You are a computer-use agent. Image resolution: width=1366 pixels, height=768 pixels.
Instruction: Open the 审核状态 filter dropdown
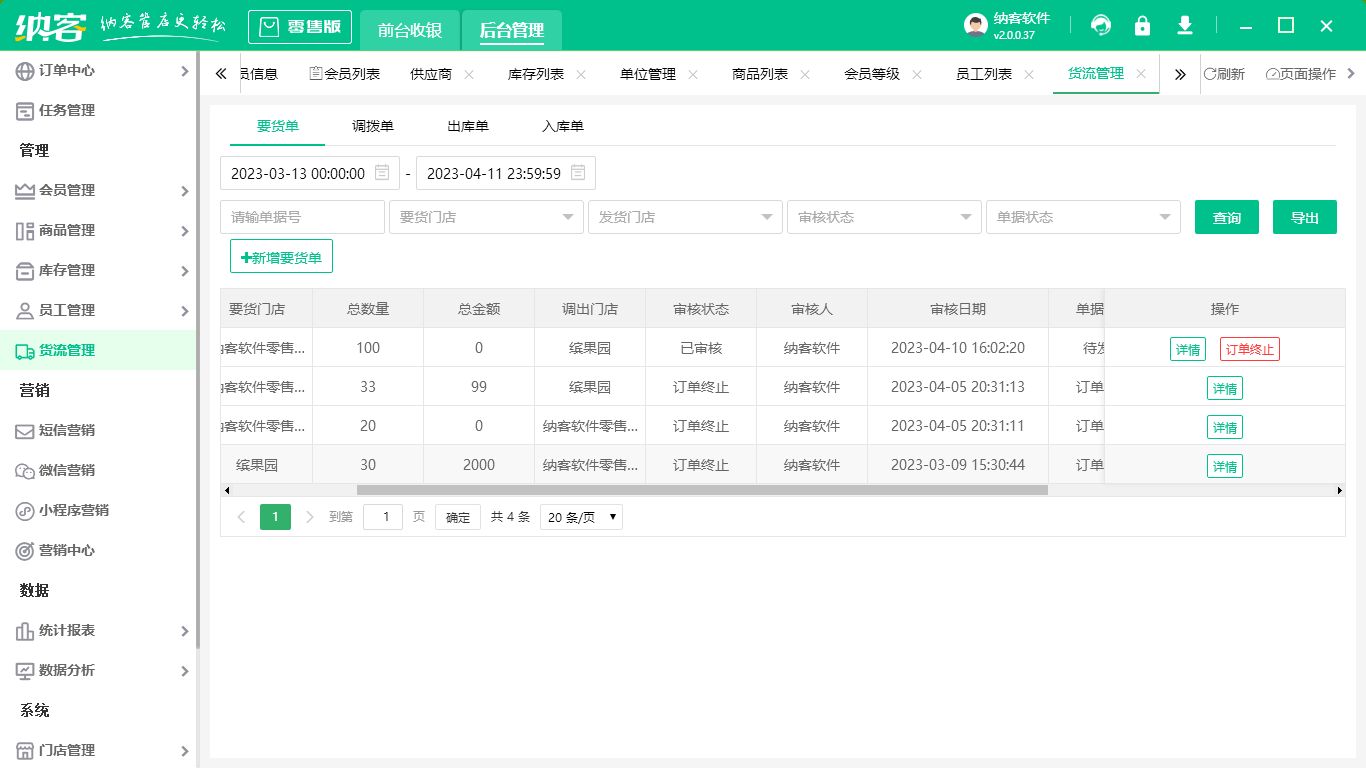884,216
